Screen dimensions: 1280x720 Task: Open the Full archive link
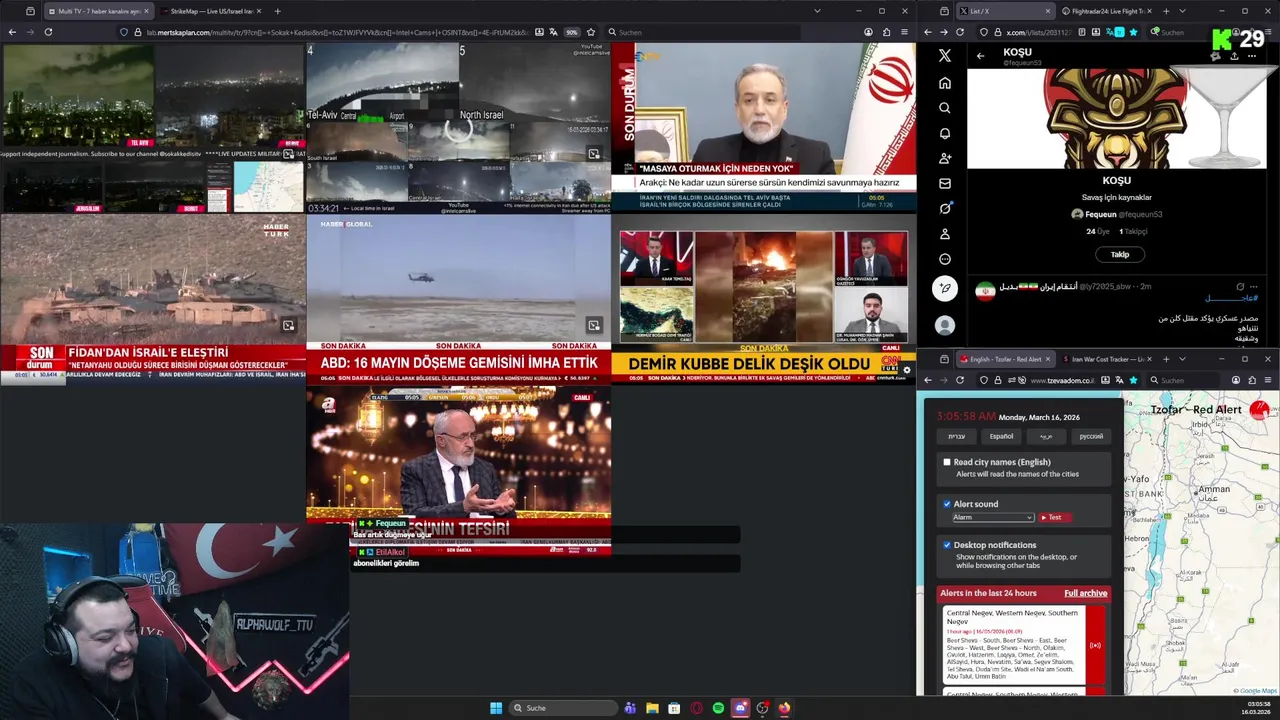coord(1085,593)
